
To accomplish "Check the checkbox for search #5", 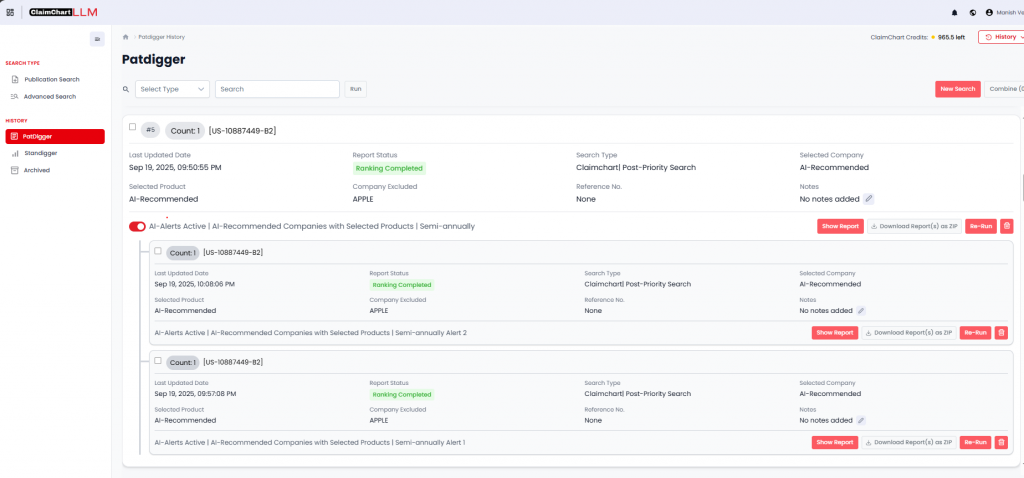I will click(x=132, y=127).
